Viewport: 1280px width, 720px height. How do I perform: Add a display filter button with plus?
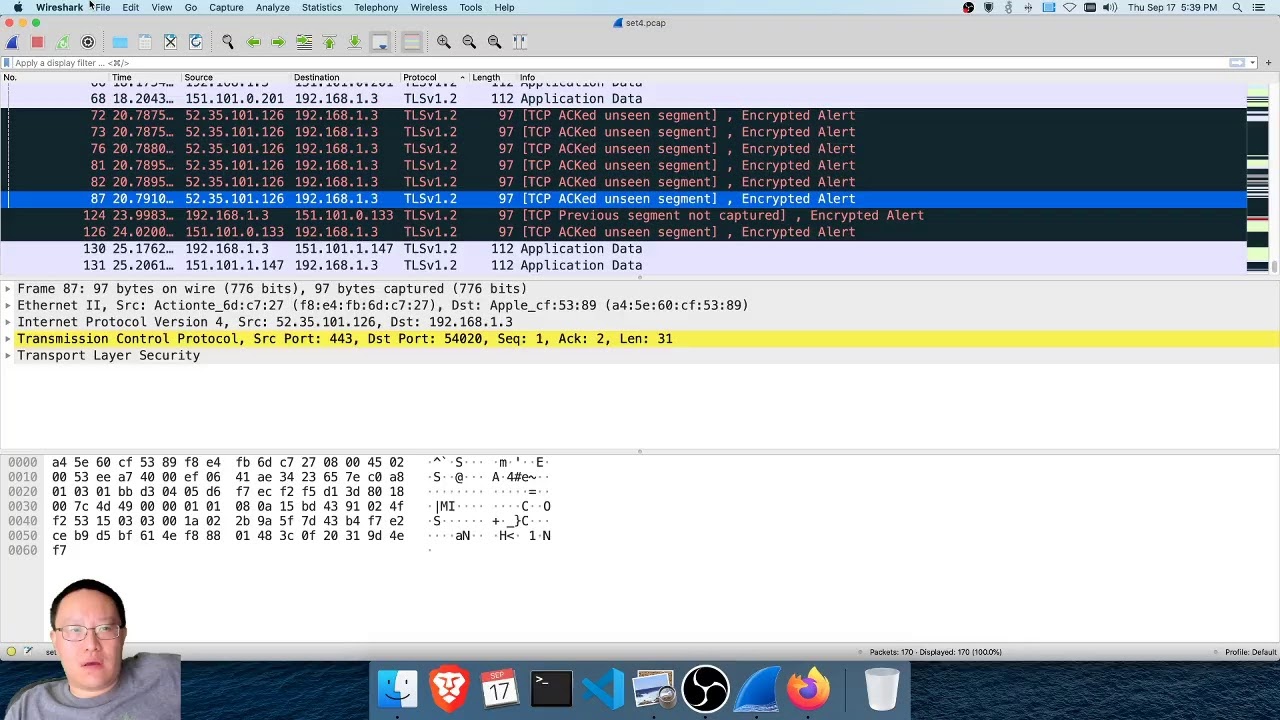[x=1268, y=63]
